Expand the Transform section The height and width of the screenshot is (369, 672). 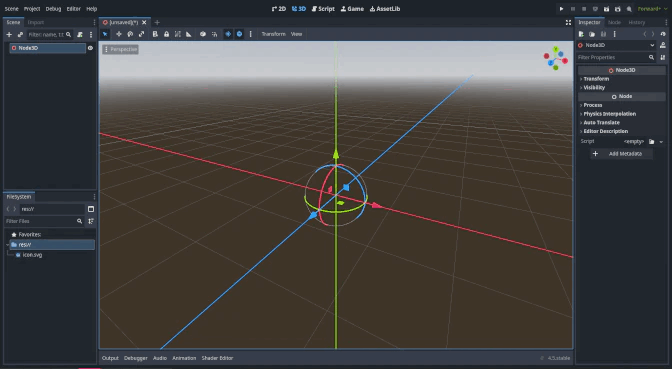(x=622, y=79)
